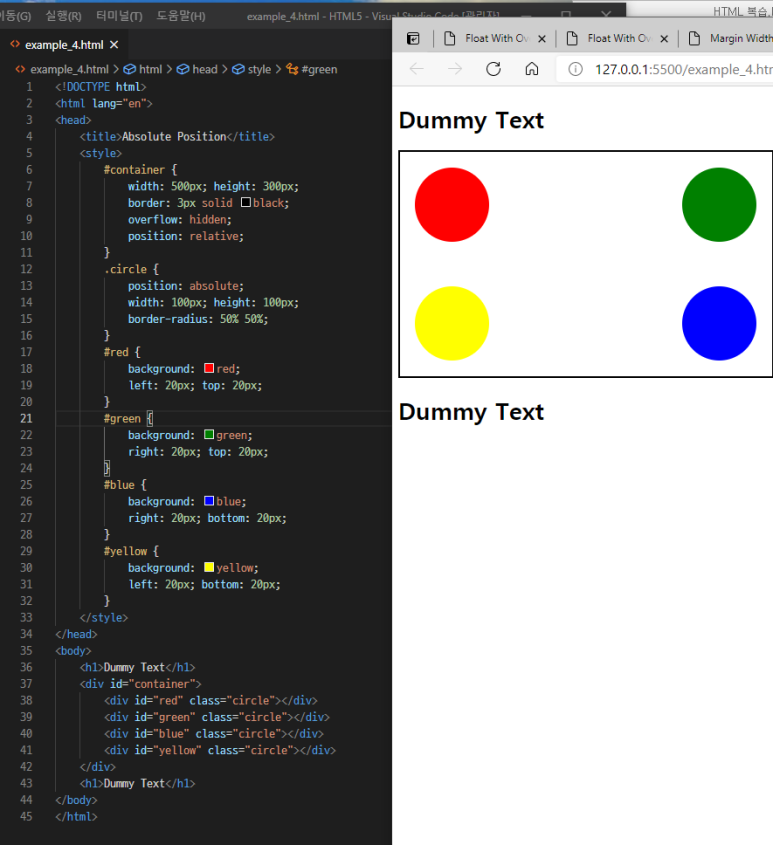Open the blue color swatch on line 26

(209, 501)
